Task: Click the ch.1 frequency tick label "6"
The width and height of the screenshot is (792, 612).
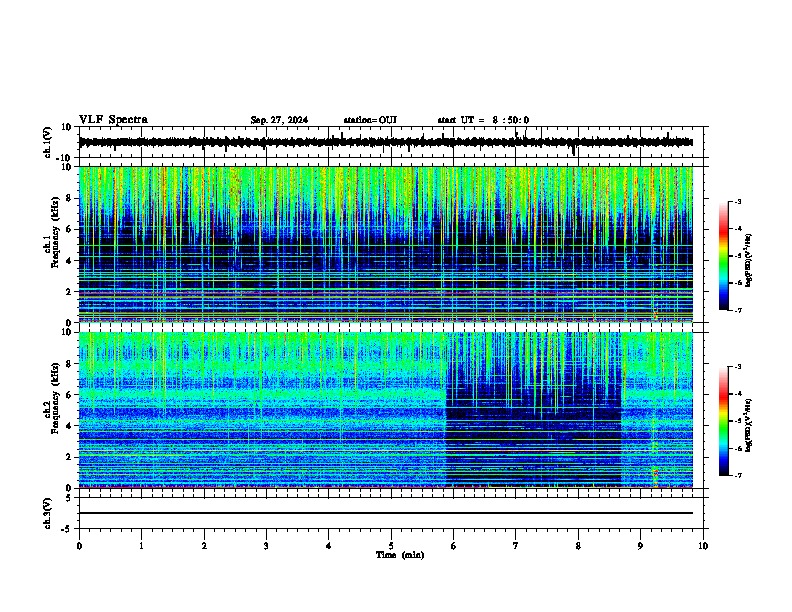Action: coord(70,229)
